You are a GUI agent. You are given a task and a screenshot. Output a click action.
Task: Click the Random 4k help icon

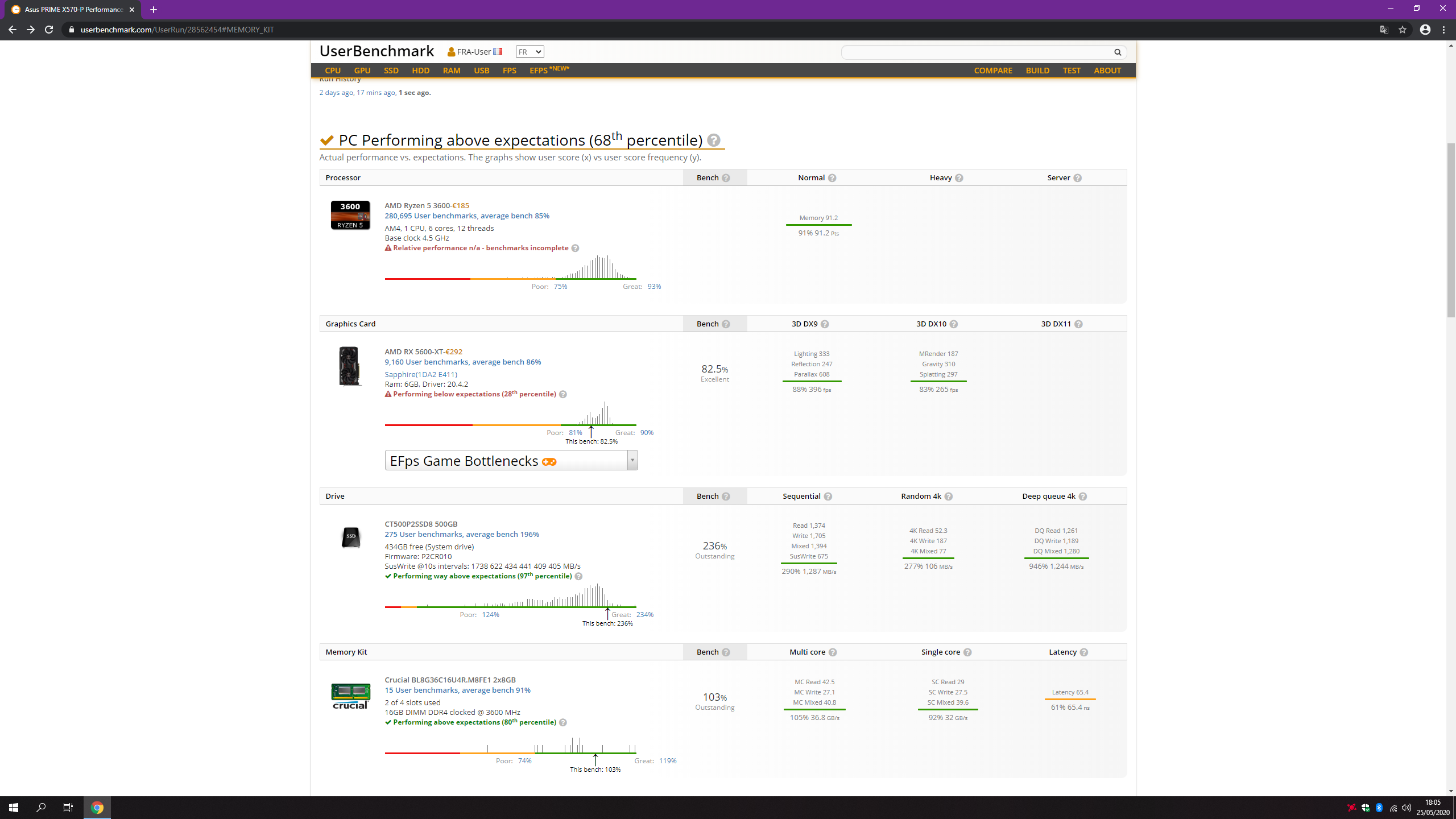pyautogui.click(x=949, y=497)
